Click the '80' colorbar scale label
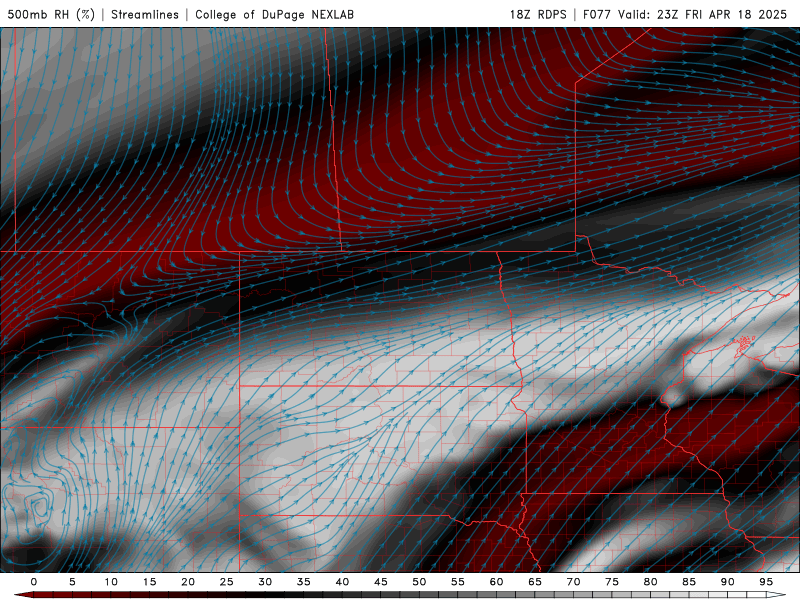 point(650,582)
